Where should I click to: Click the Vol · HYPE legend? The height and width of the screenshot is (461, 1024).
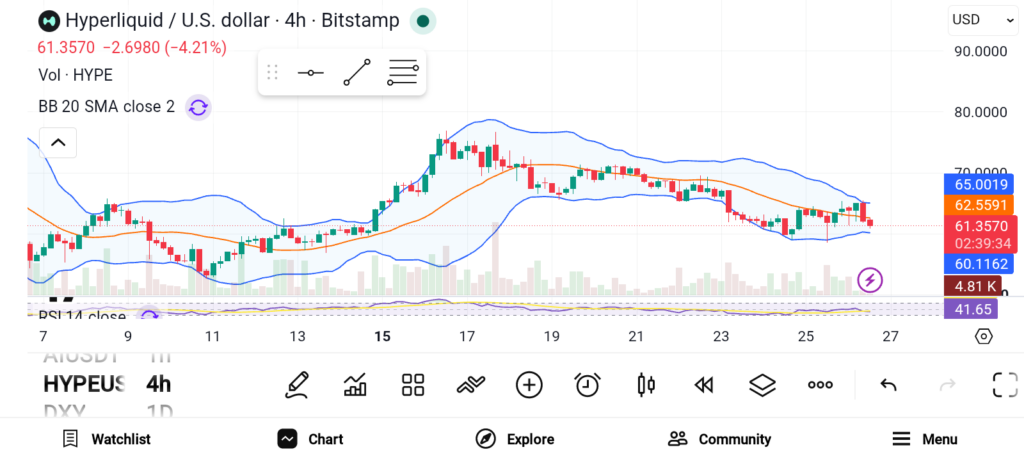[75, 75]
